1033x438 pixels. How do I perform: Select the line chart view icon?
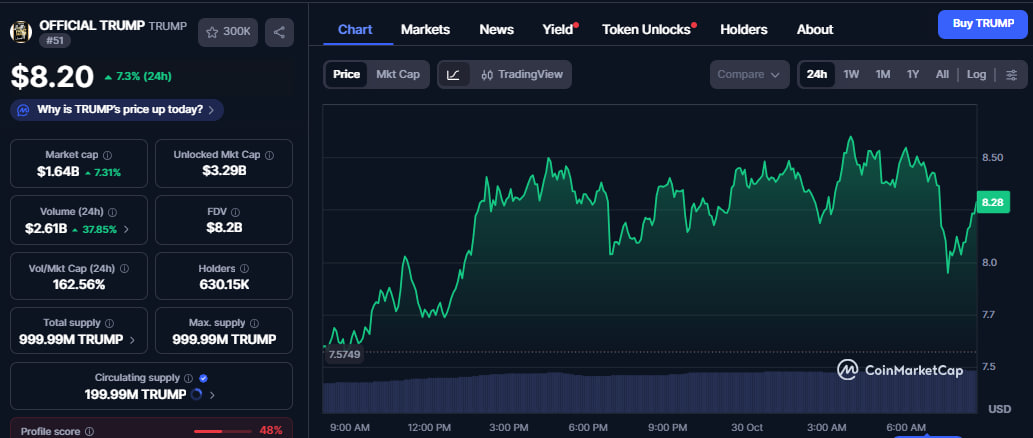tap(453, 75)
